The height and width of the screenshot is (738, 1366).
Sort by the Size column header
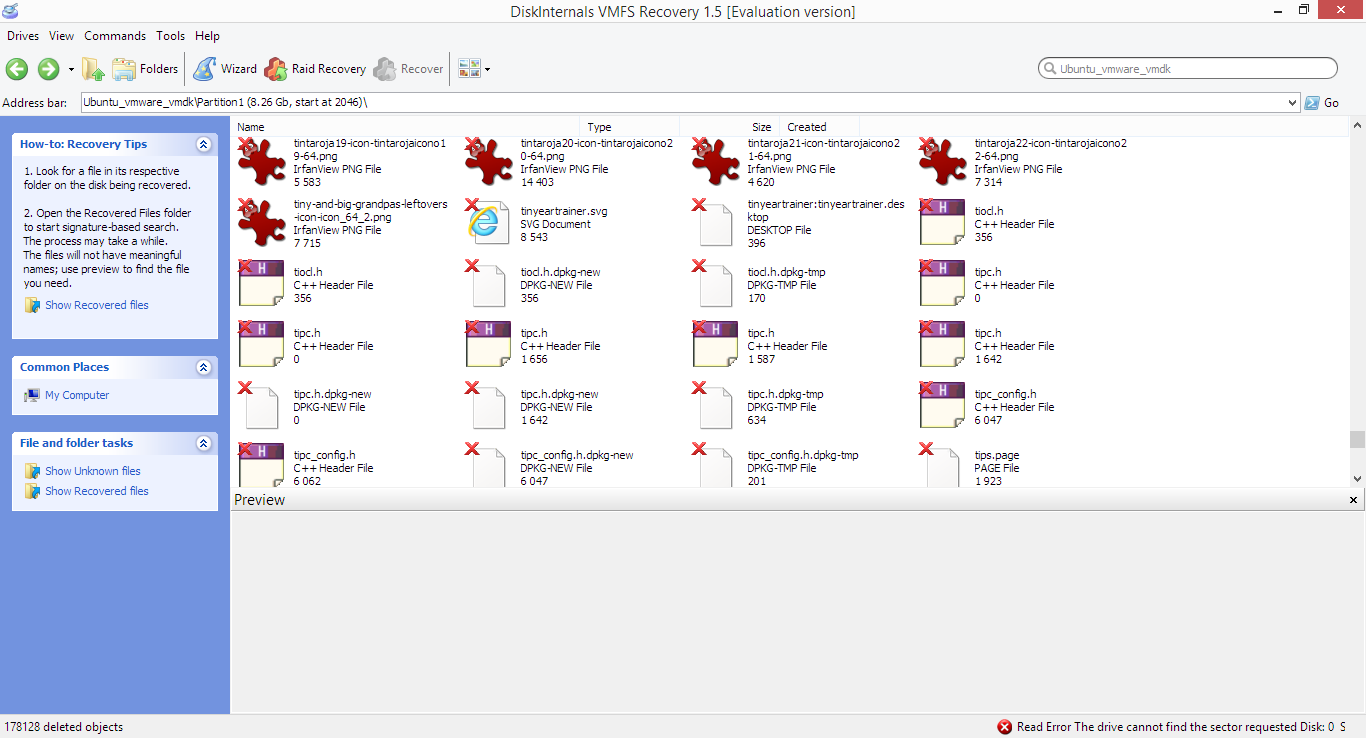coord(730,127)
